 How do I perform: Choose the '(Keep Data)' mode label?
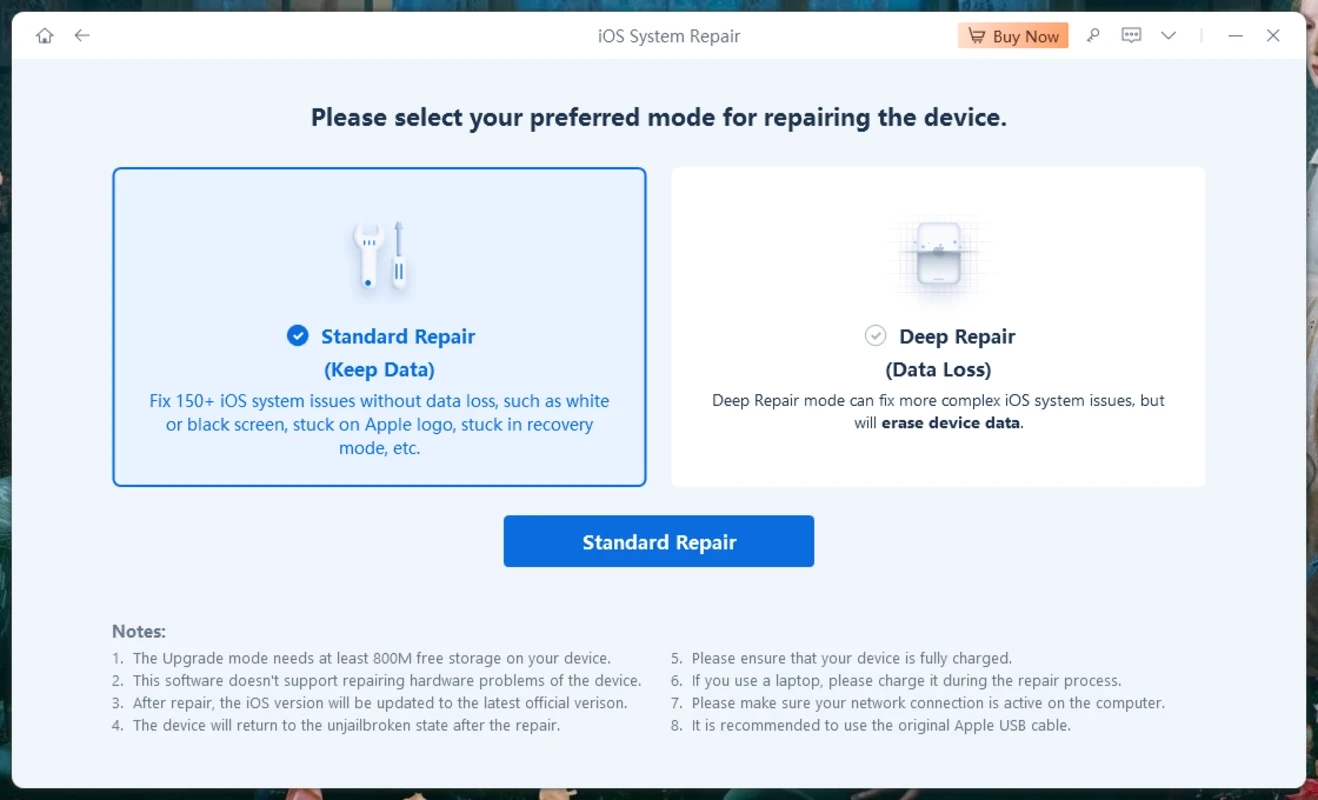click(379, 370)
